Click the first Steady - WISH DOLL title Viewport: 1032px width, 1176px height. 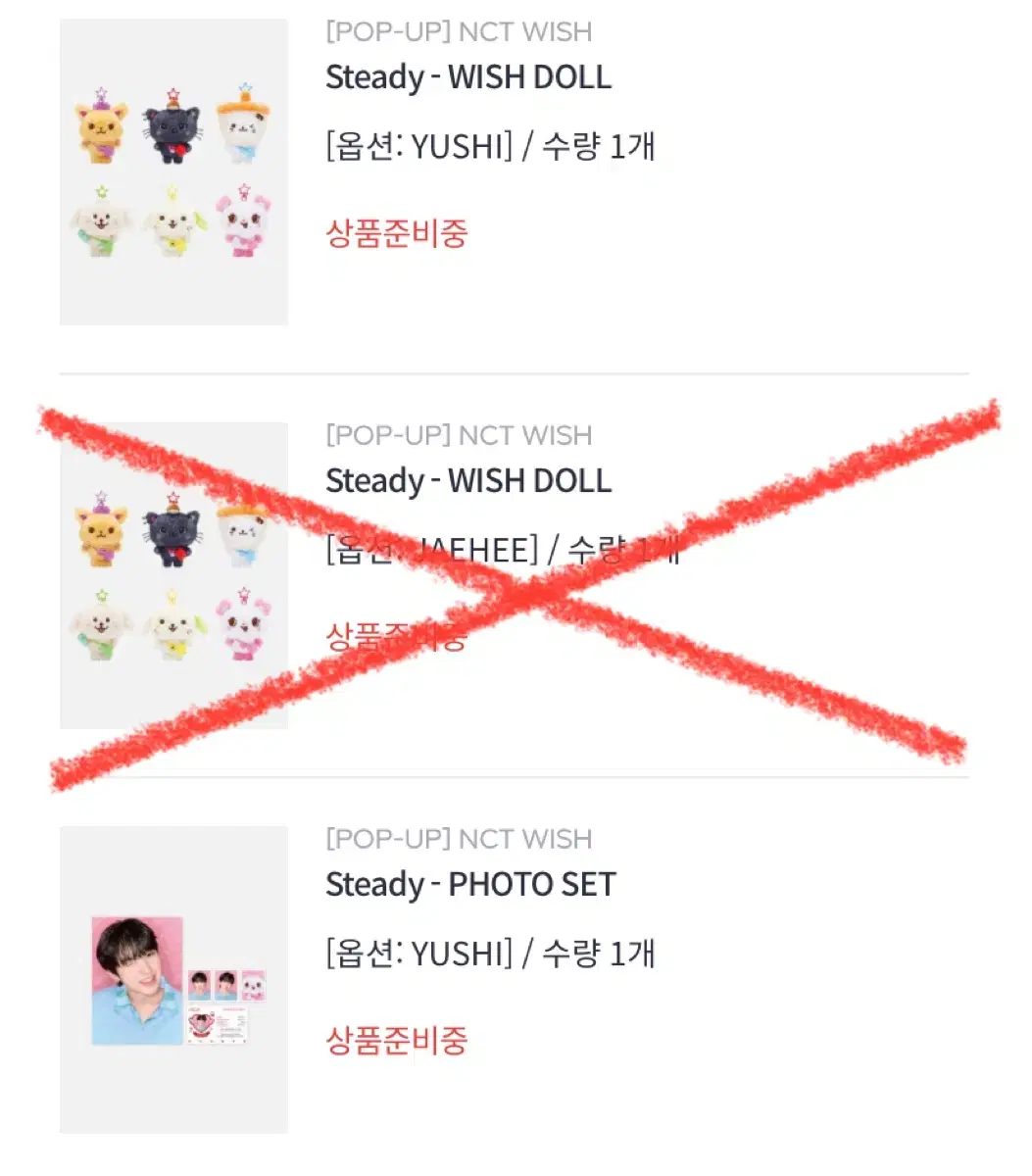(x=468, y=77)
